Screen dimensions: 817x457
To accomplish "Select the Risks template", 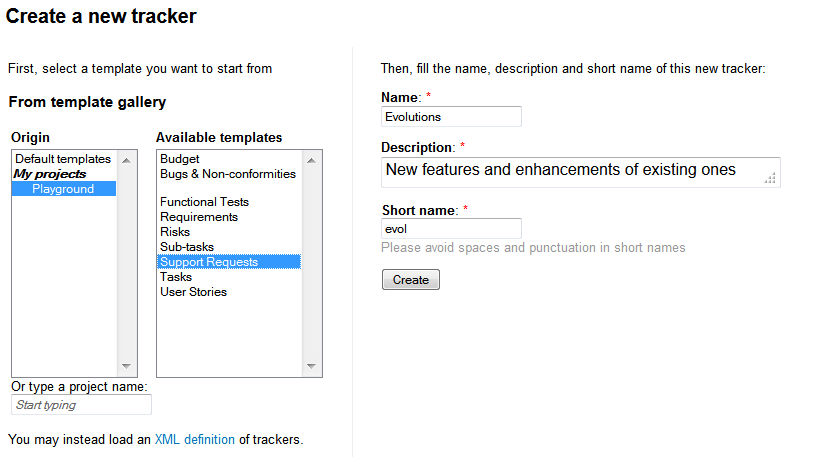I will (x=229, y=232).
